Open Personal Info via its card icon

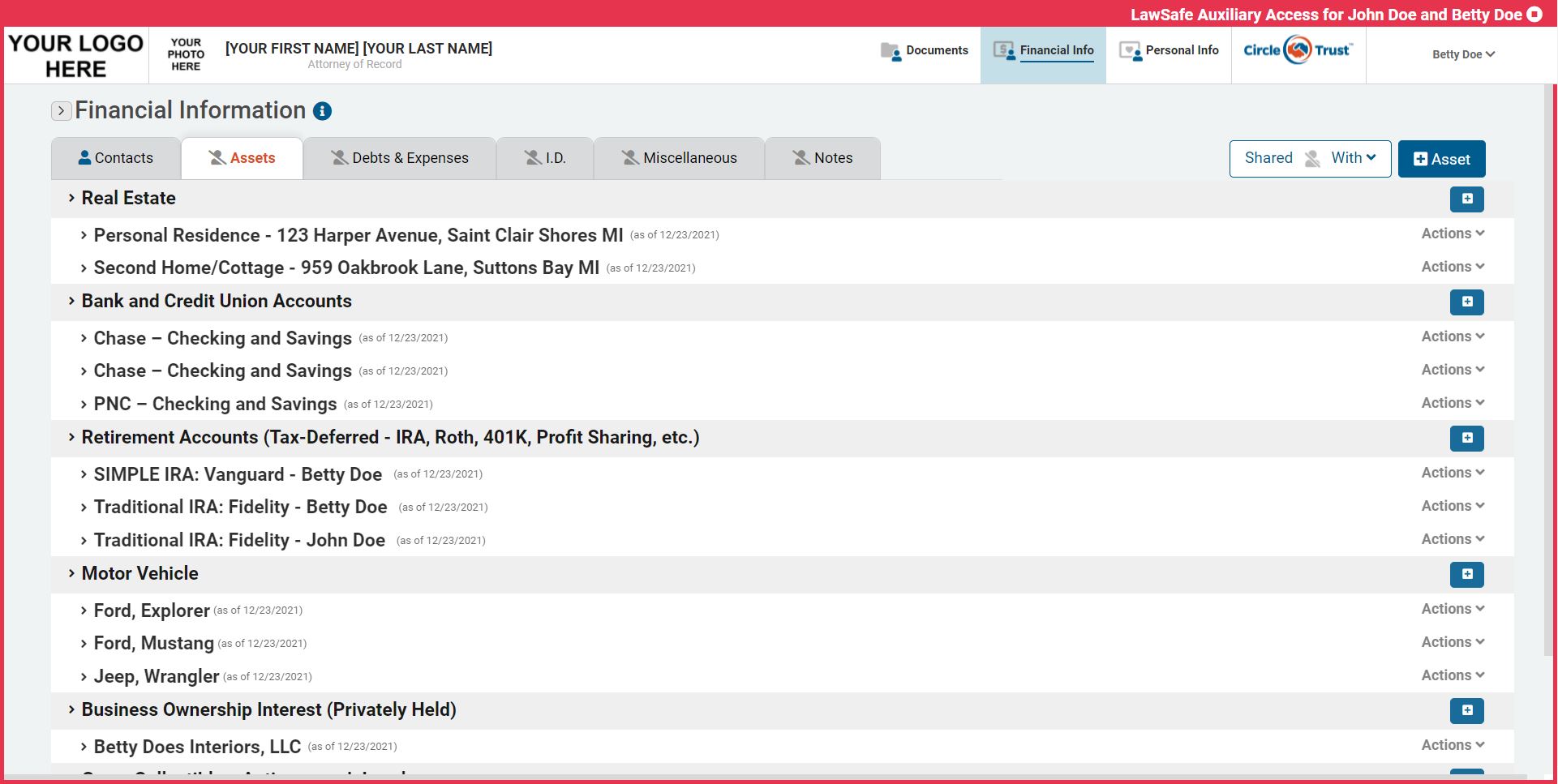(x=1129, y=50)
